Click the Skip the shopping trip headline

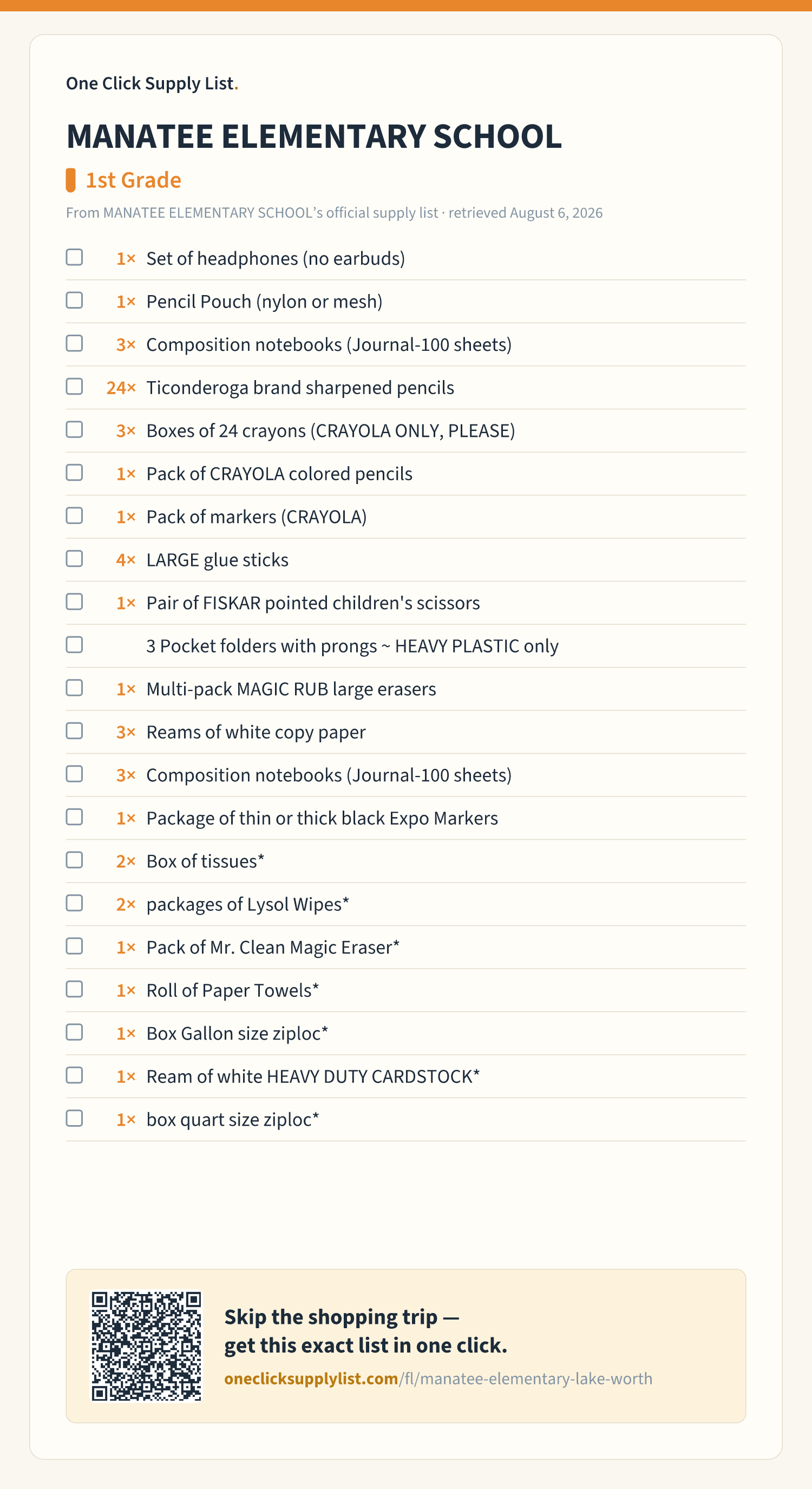click(366, 1331)
